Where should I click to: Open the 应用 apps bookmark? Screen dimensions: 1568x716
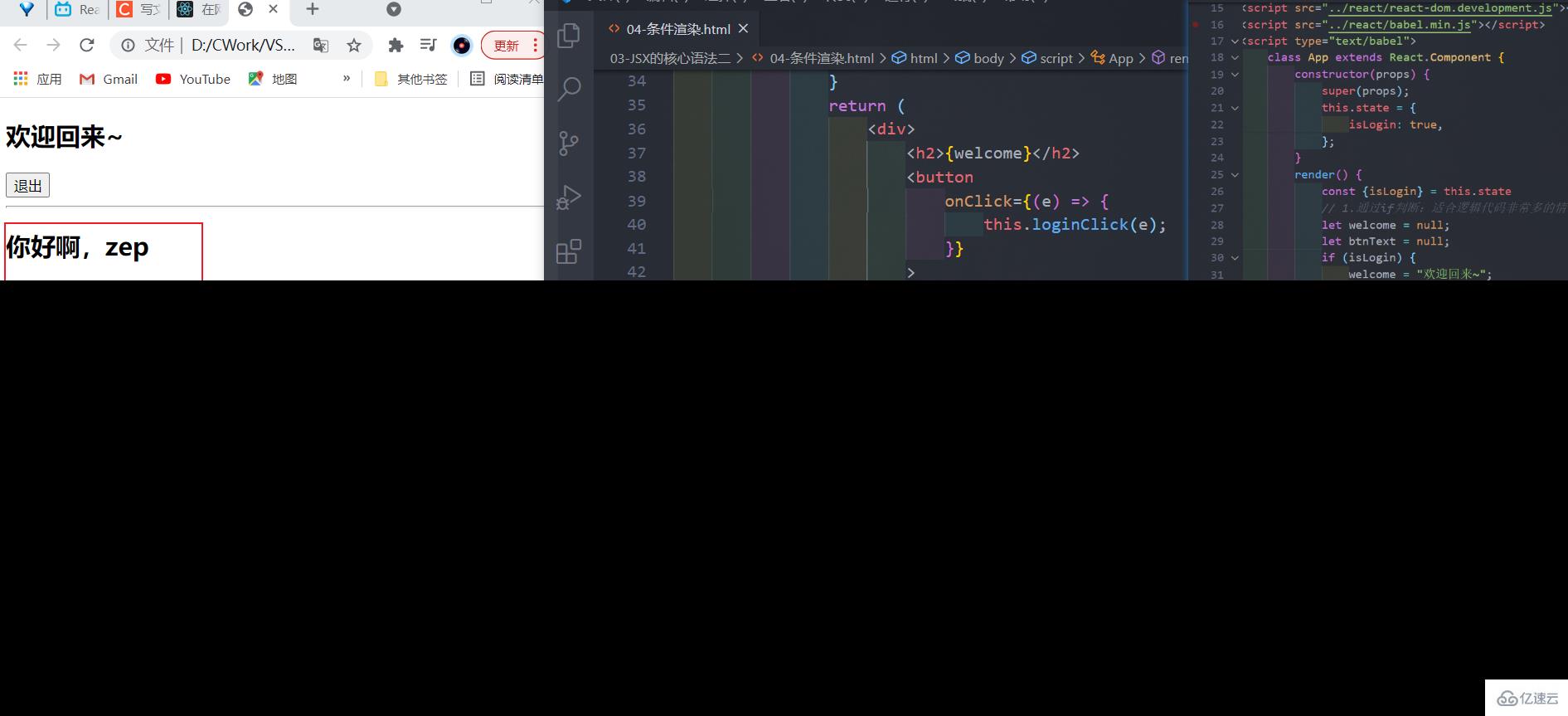(x=38, y=79)
